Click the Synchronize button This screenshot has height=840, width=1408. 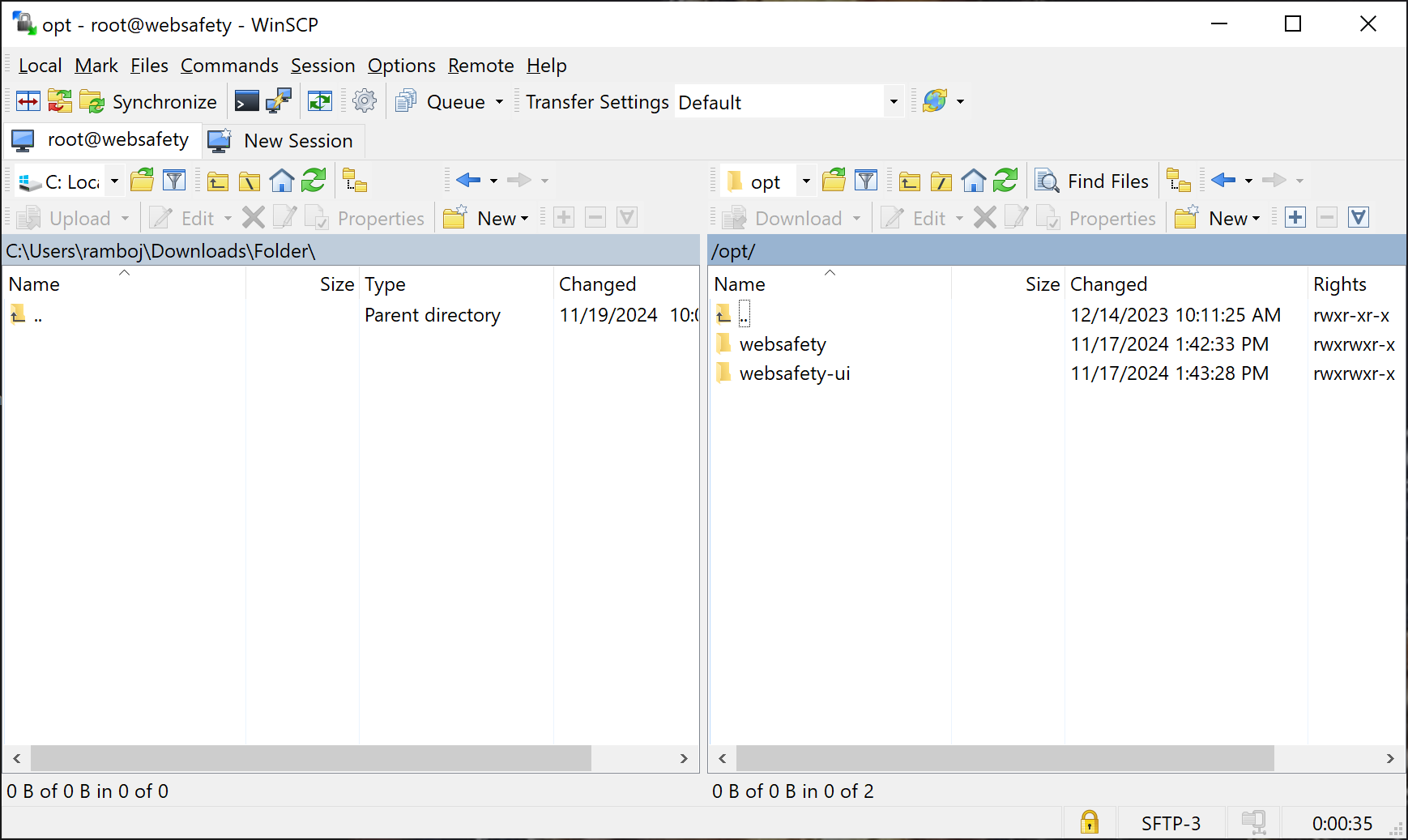click(149, 101)
